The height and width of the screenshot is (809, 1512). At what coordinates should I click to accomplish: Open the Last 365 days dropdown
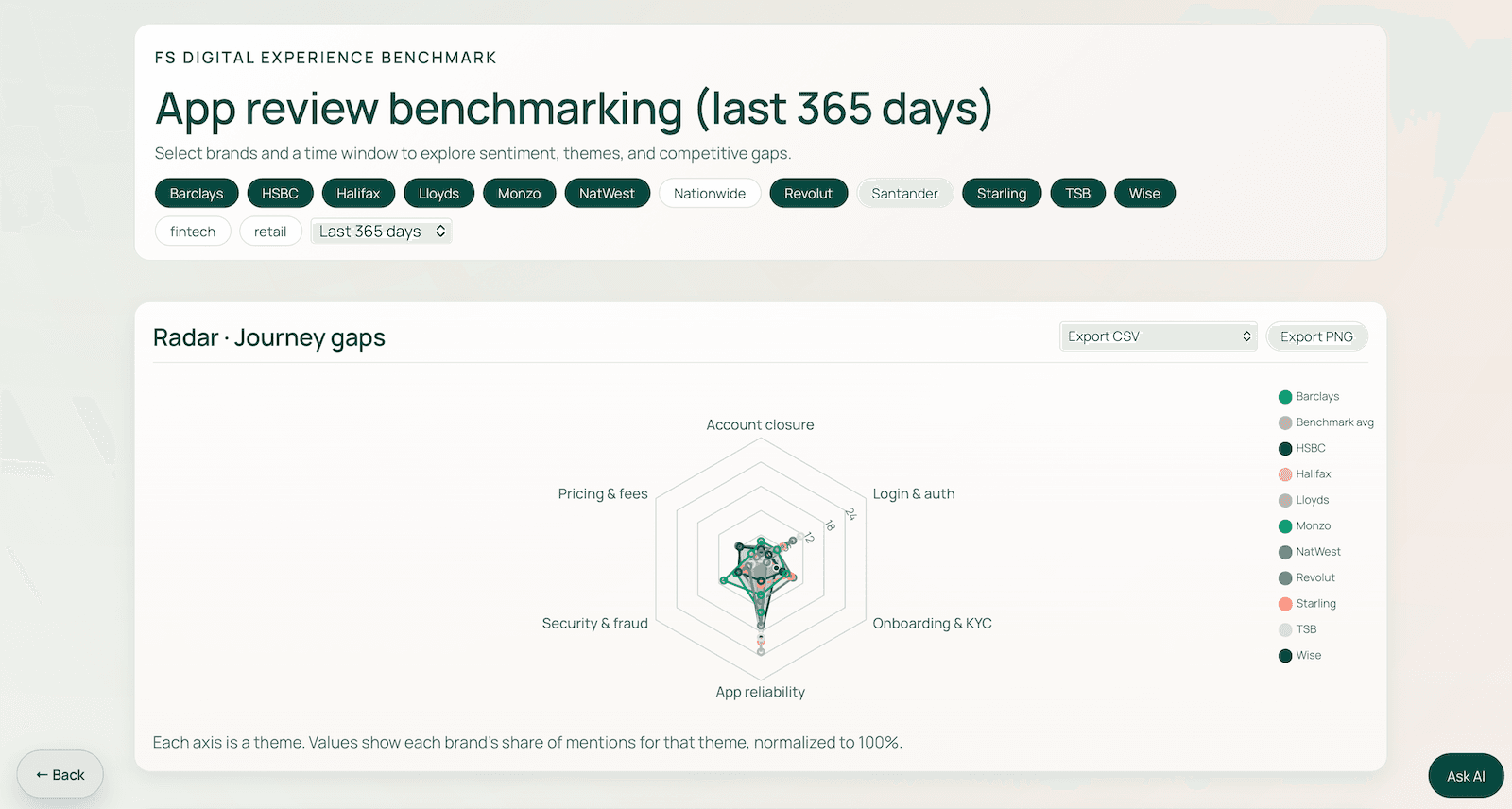tap(382, 232)
